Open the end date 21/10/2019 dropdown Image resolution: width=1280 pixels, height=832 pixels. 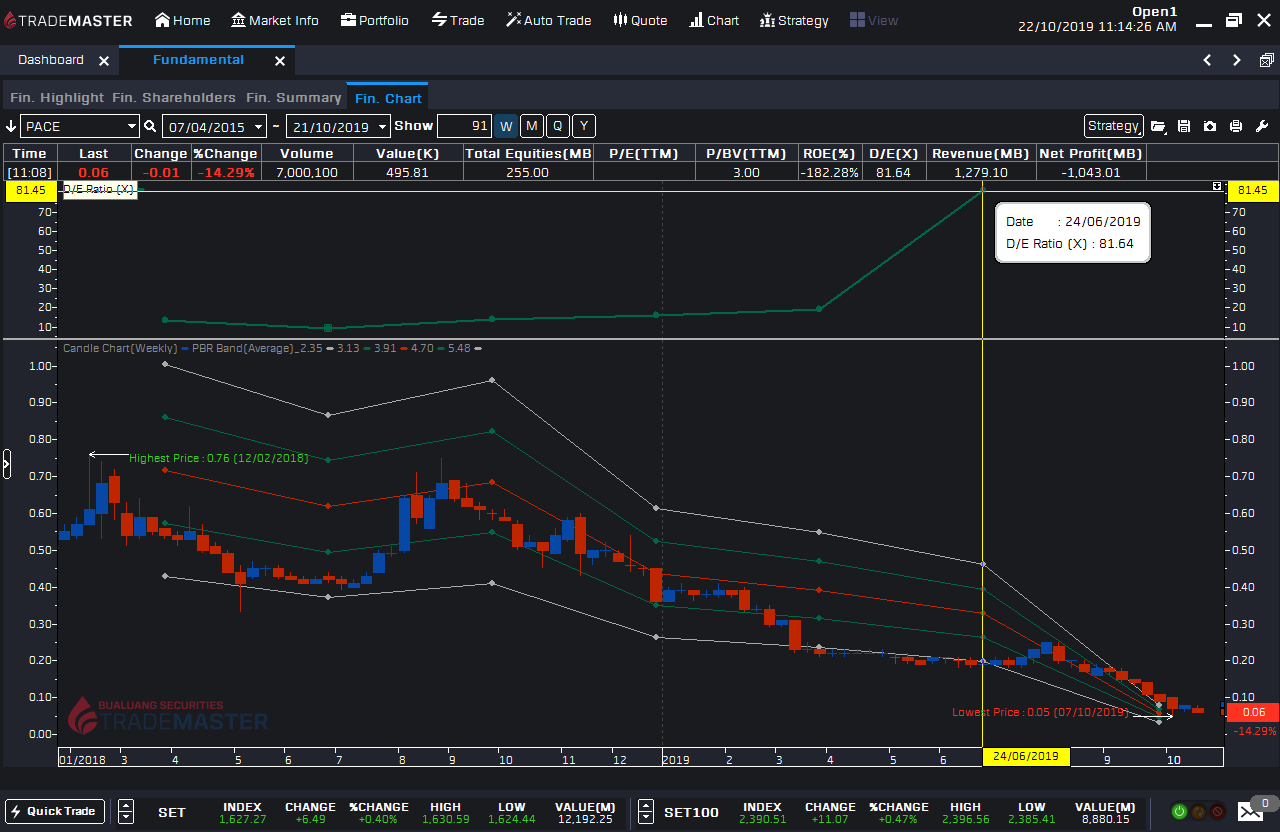point(381,126)
